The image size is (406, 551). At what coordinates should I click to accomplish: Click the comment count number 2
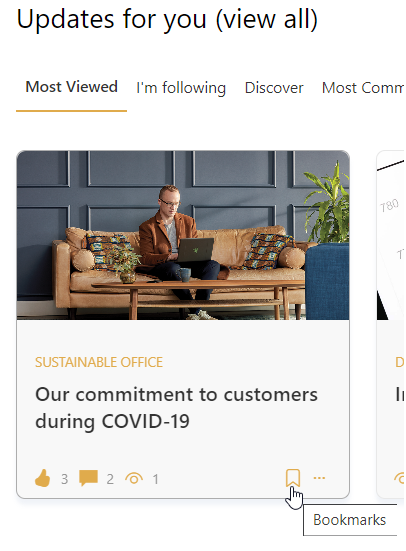click(110, 479)
